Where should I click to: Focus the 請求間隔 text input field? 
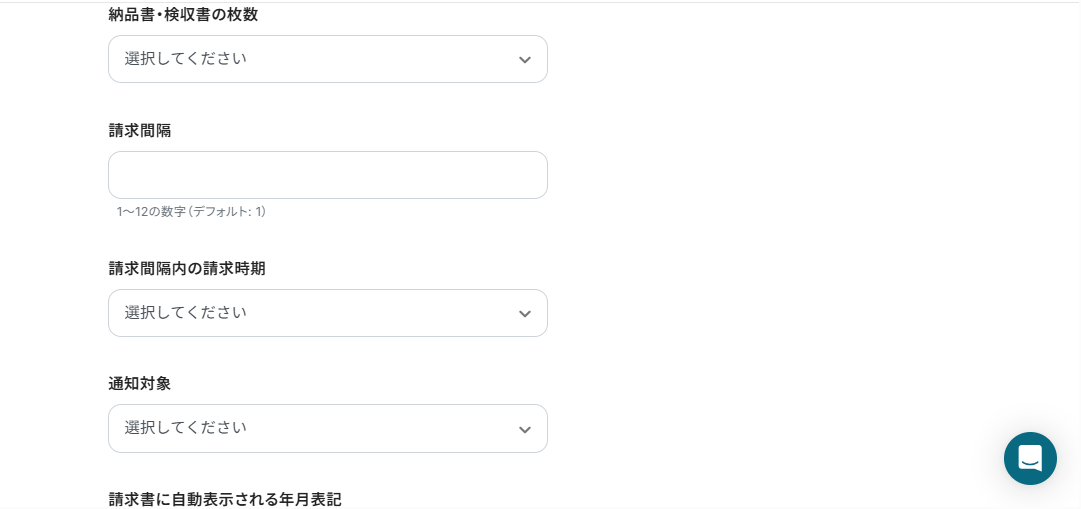(x=327, y=175)
